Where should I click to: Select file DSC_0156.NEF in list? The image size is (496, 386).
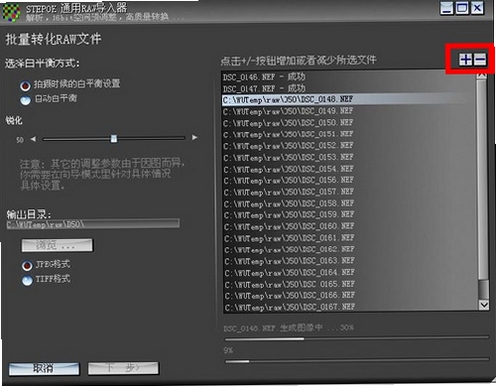(349, 181)
